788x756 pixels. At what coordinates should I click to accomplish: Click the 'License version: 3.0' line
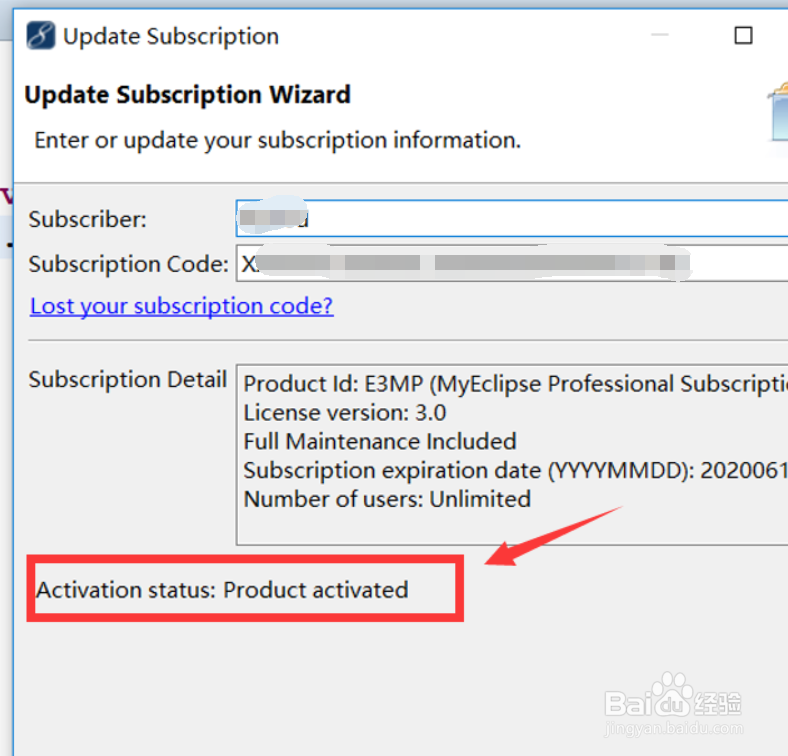click(x=345, y=412)
